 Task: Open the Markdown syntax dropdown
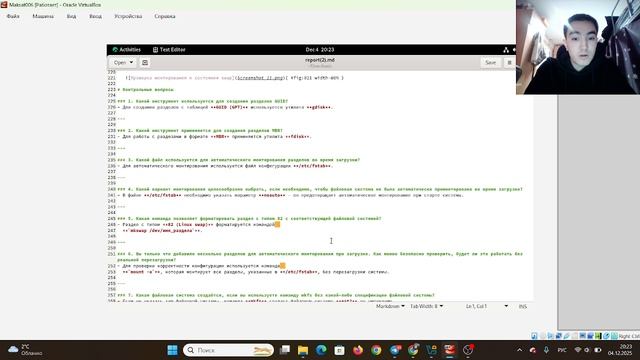pyautogui.click(x=390, y=306)
